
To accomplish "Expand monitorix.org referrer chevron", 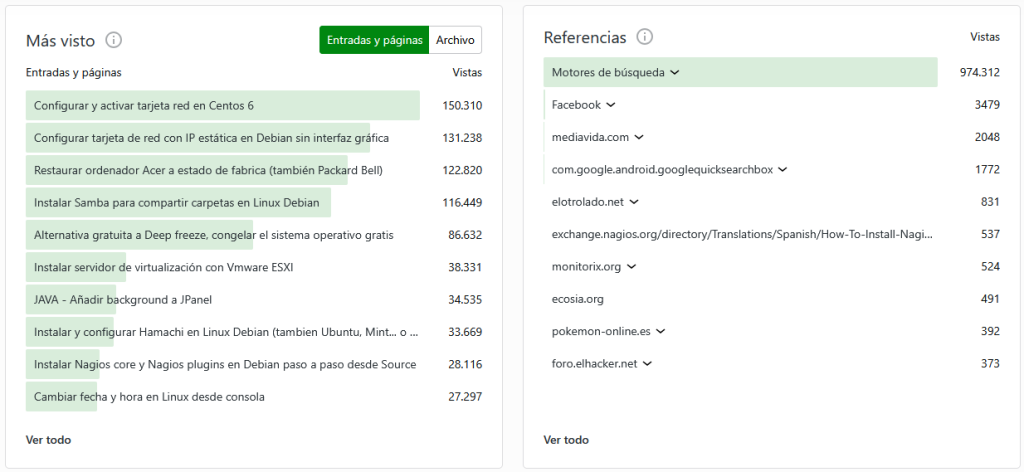I will [632, 267].
